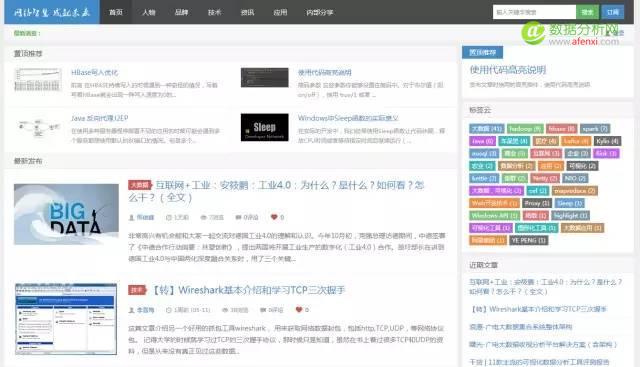Open the 【转】Wireshark TCP article title

248,290
